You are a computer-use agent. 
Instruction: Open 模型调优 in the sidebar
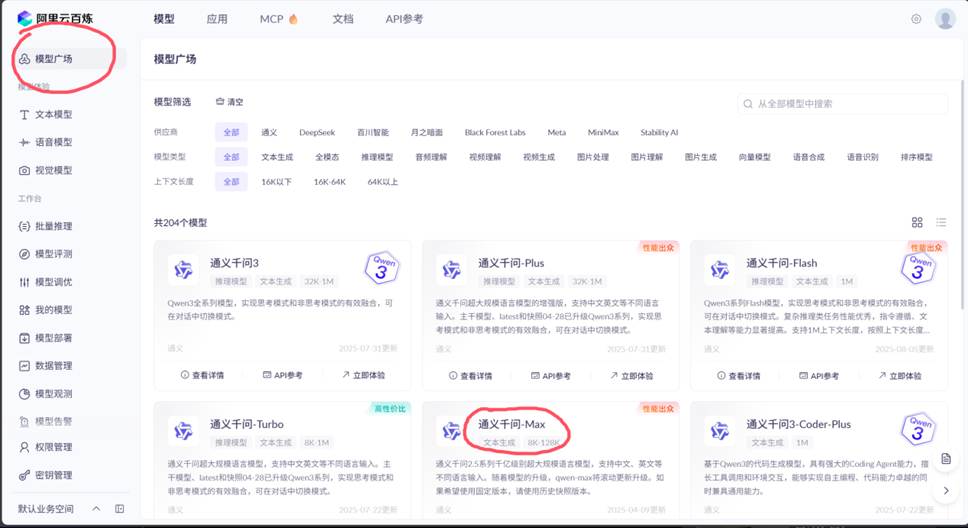coord(53,282)
